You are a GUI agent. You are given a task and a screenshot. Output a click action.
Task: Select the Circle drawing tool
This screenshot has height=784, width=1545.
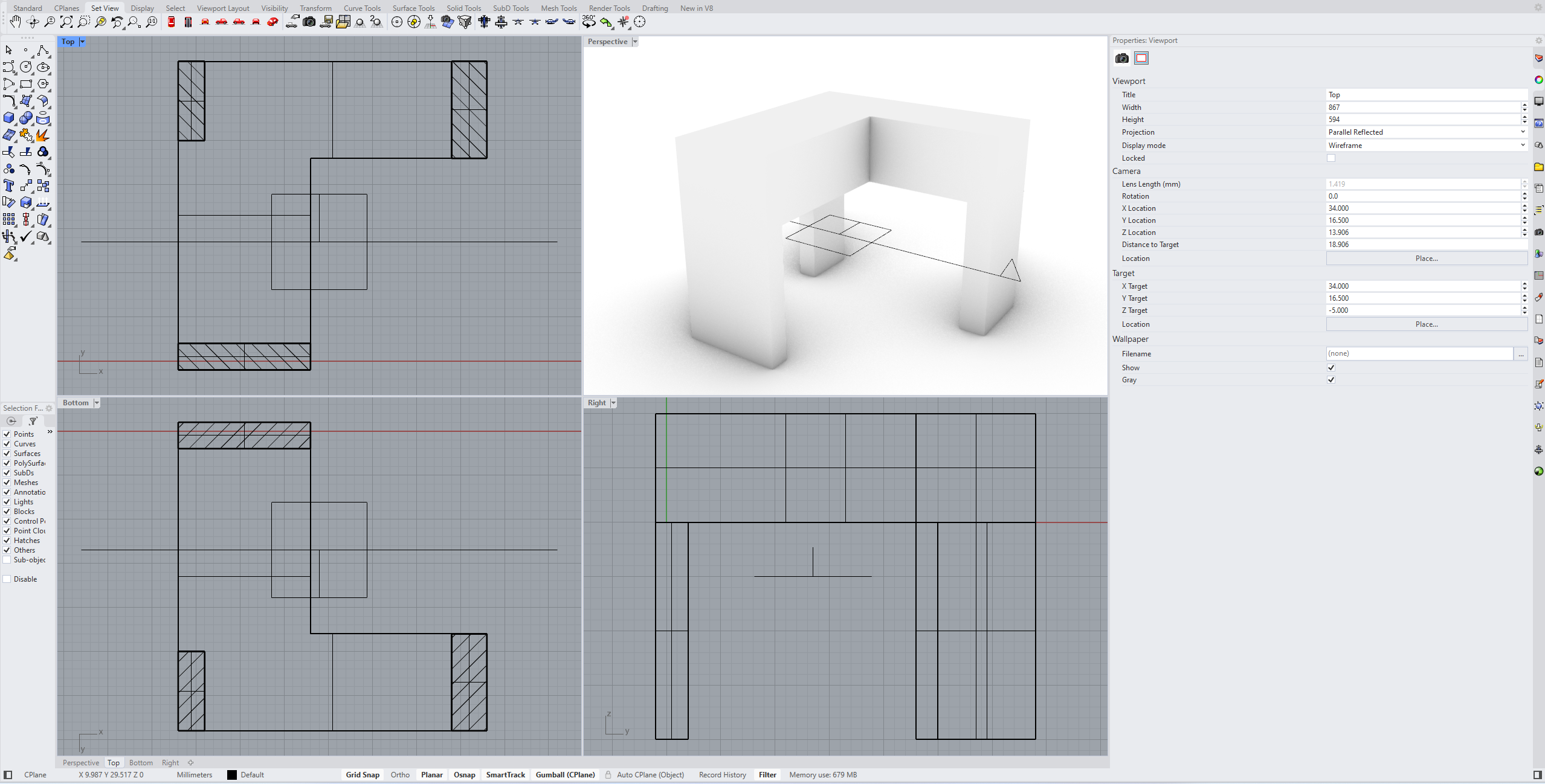click(26, 67)
